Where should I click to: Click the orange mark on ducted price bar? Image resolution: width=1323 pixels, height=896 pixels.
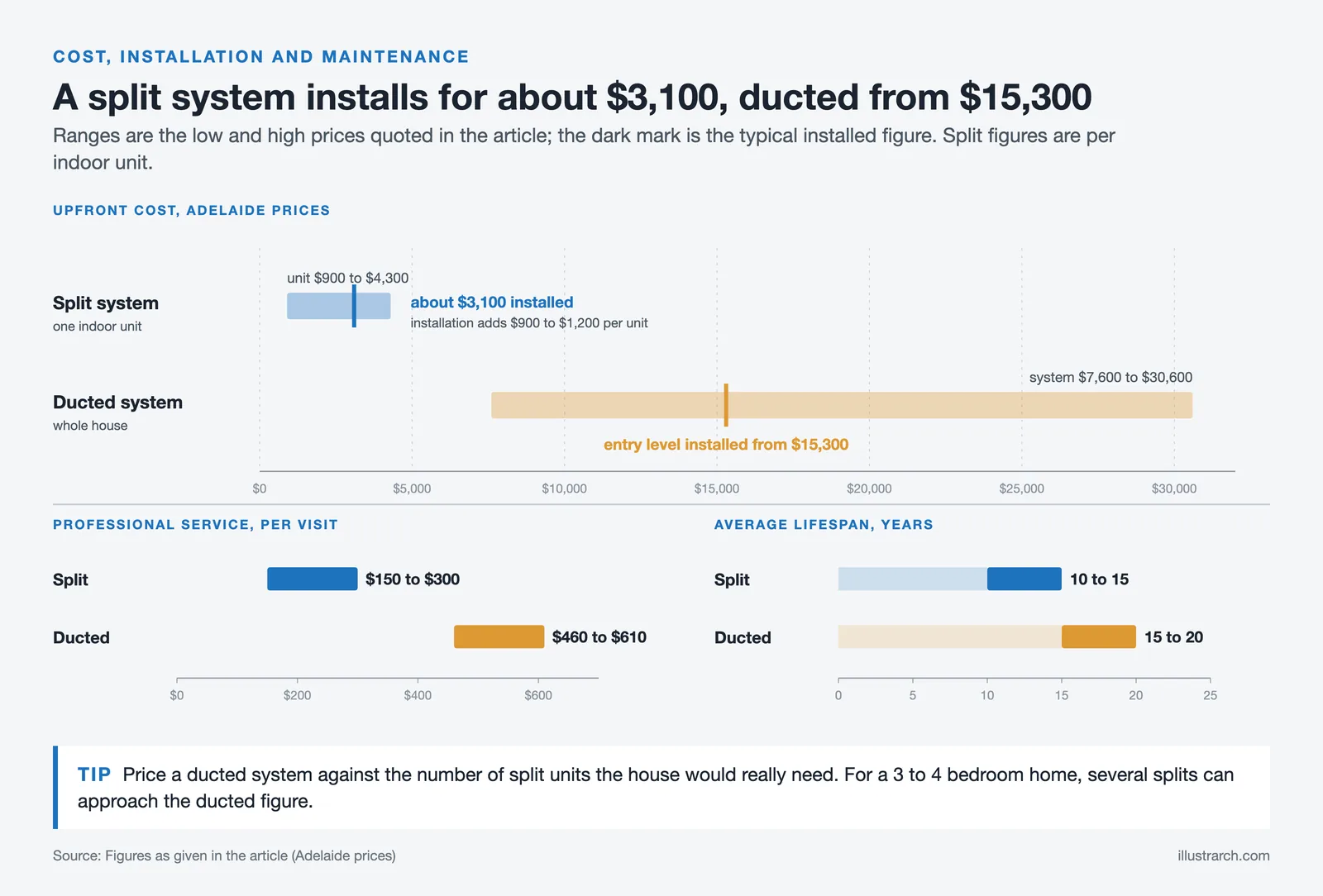tap(726, 405)
